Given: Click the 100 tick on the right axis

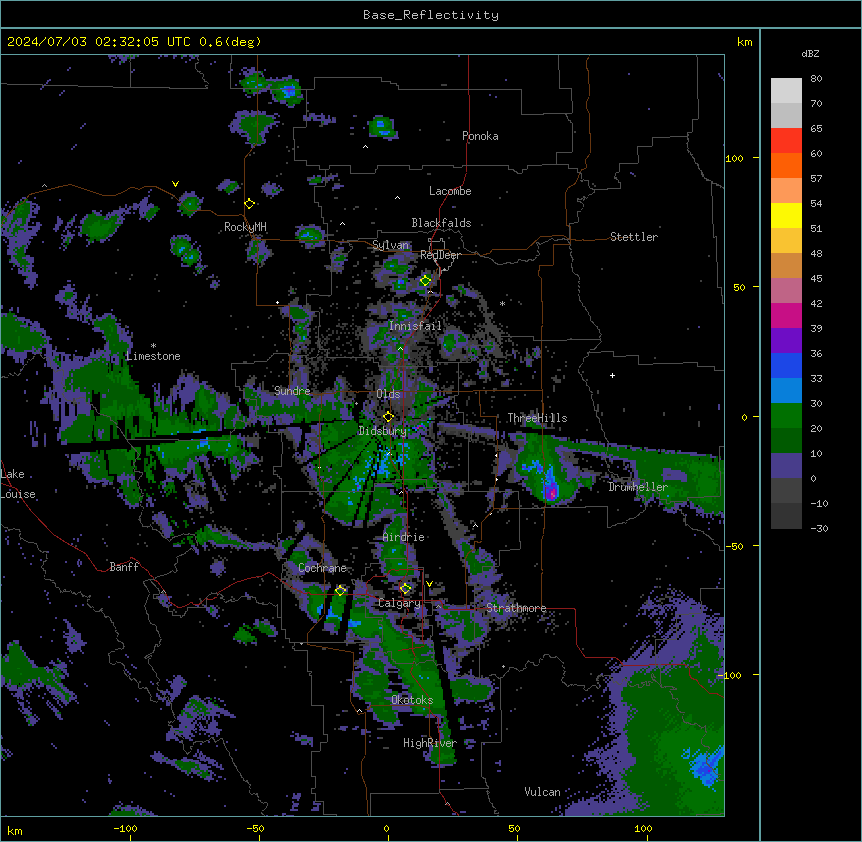Looking at the screenshot, I should click(734, 158).
